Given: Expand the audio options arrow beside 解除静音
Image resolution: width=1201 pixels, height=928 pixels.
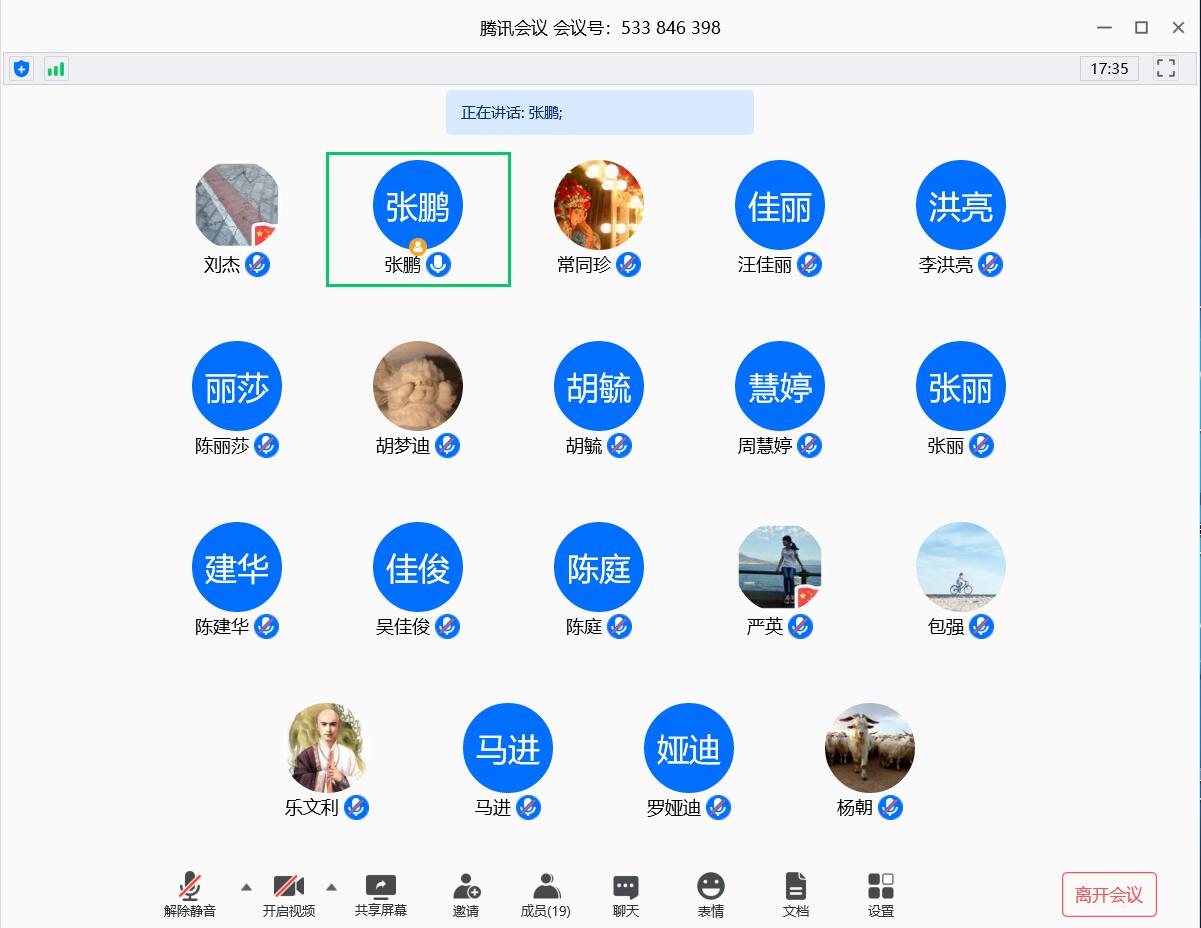Looking at the screenshot, I should click(246, 887).
